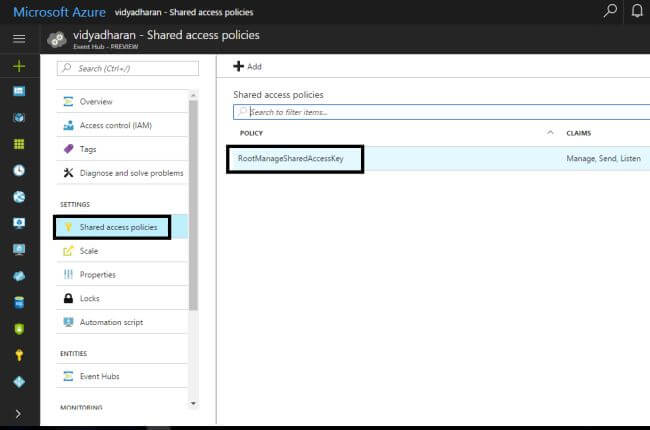The height and width of the screenshot is (430, 650).
Task: Open notifications bell icon
Action: pos(637,11)
